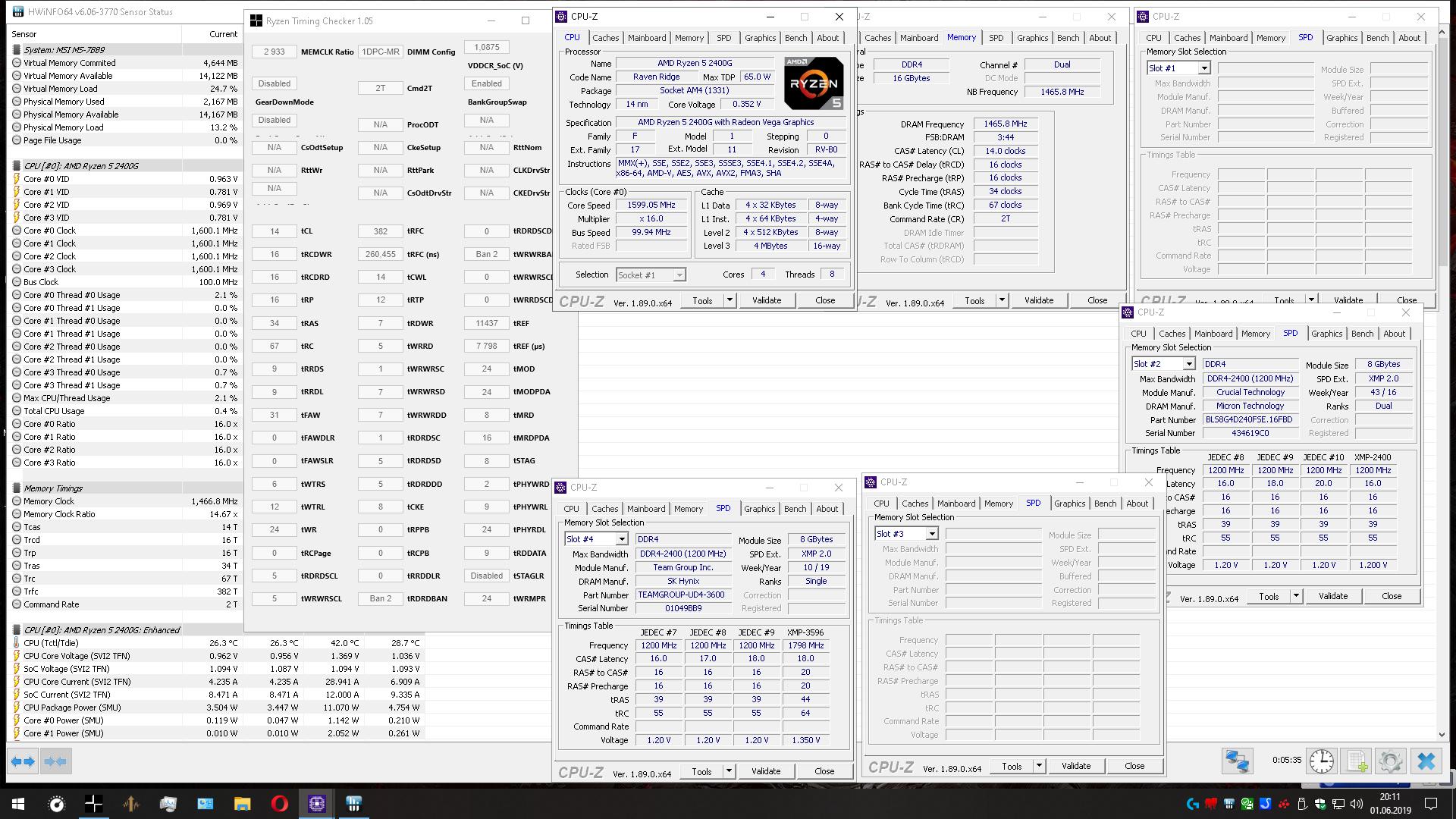This screenshot has width=1456, height=819.
Task: Click Close button in Slot #2 CPU-Z window
Action: [x=1391, y=596]
